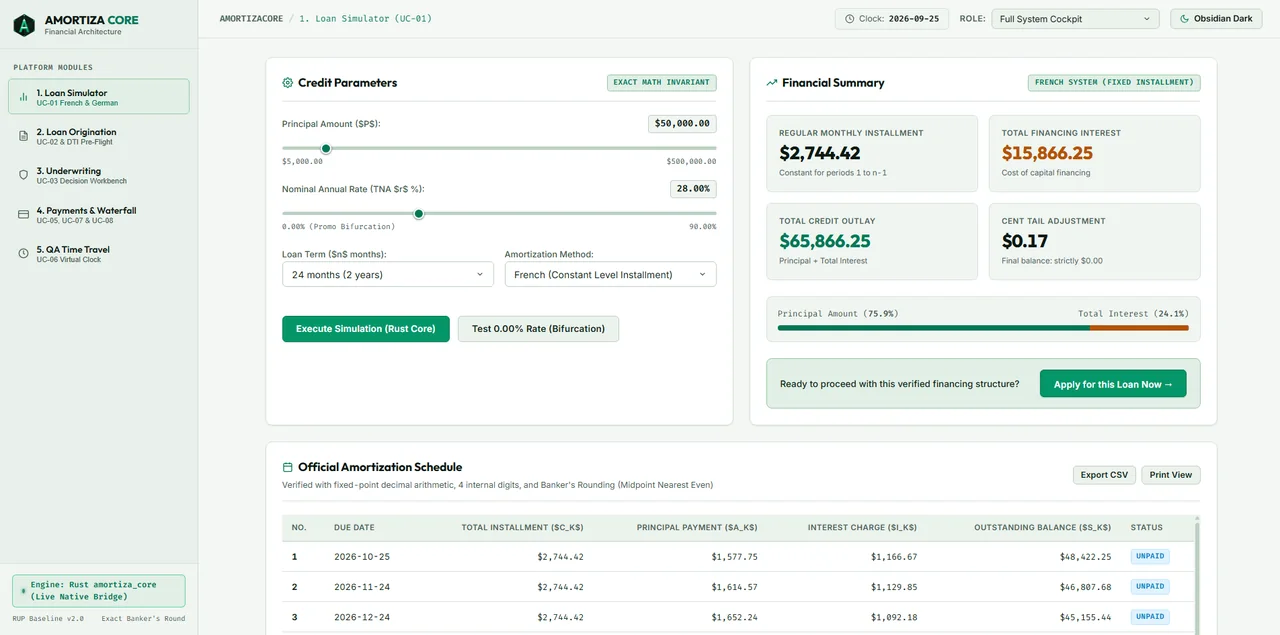Click the AMORTIZACORE breadcrumb link
The image size is (1280, 635).
252,19
